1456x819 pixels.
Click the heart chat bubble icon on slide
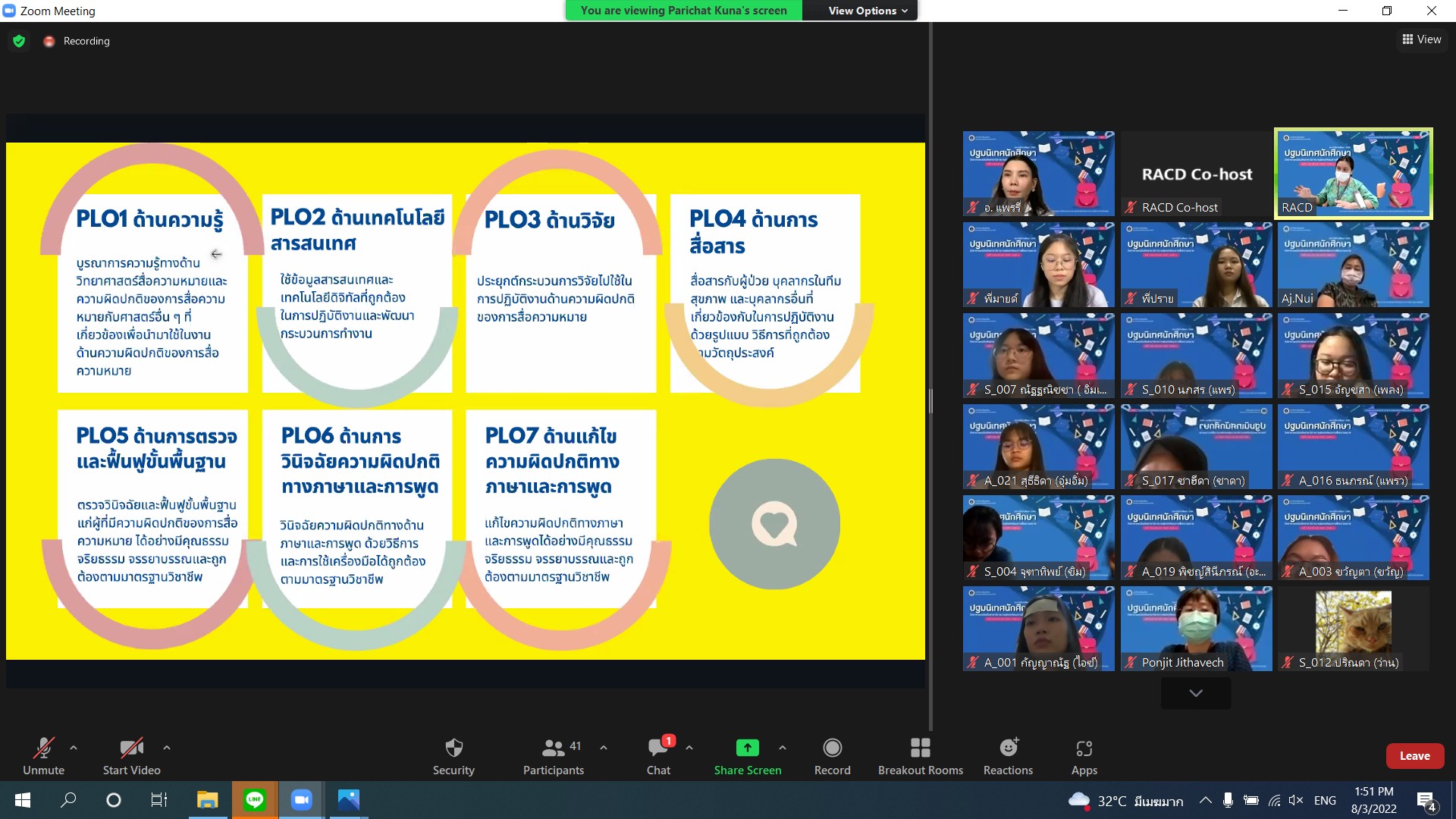coord(774,524)
